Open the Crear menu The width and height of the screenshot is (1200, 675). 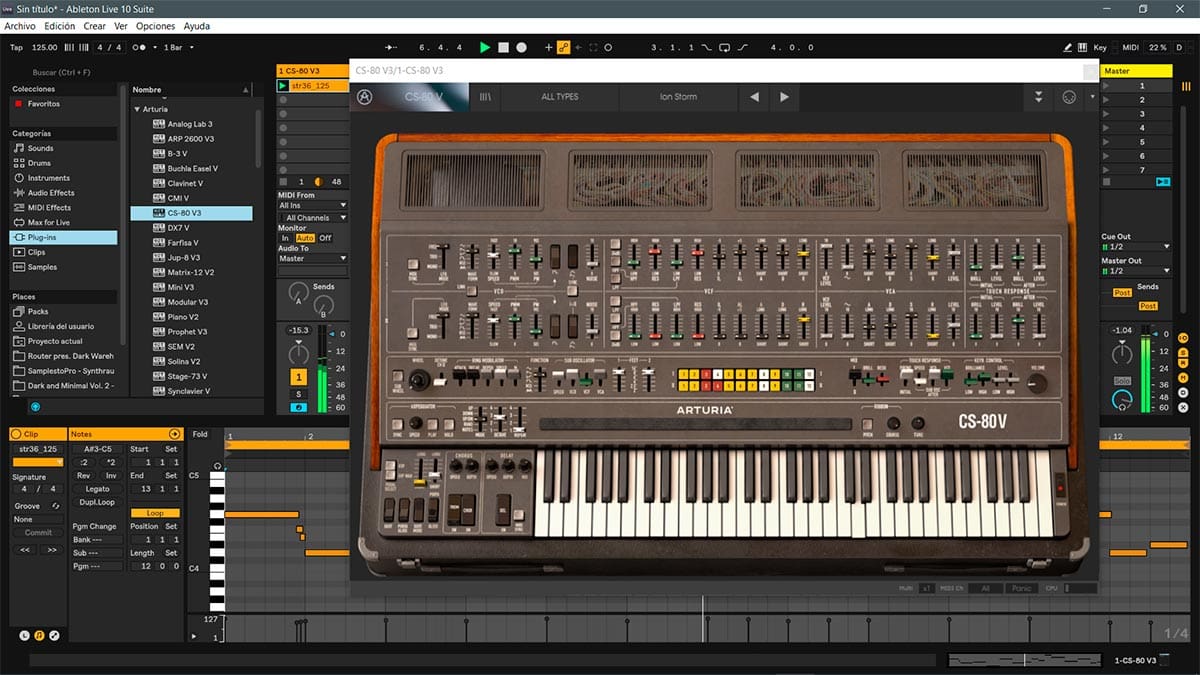click(x=94, y=26)
